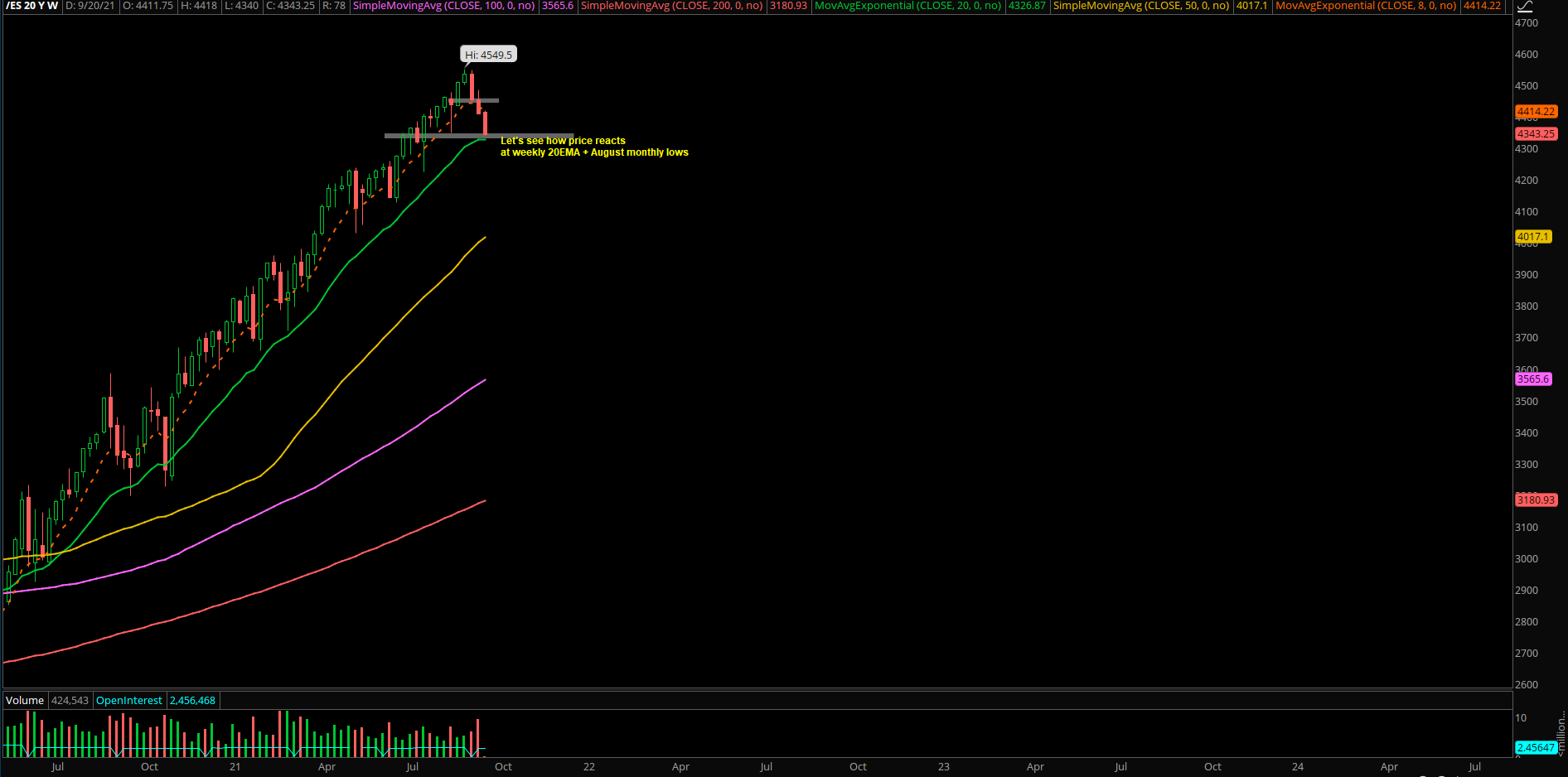Click the O: 4411.75 open value
The height and width of the screenshot is (777, 1568).
[148, 6]
